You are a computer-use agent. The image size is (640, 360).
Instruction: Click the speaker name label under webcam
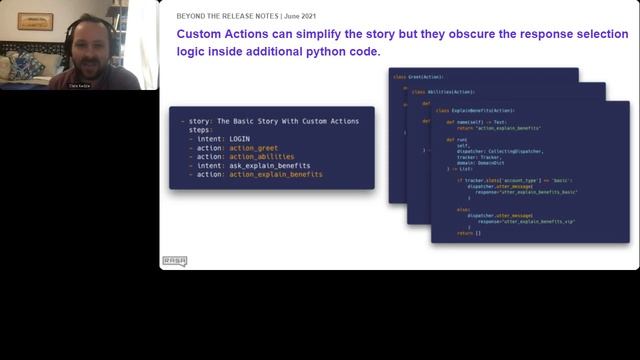(x=79, y=86)
